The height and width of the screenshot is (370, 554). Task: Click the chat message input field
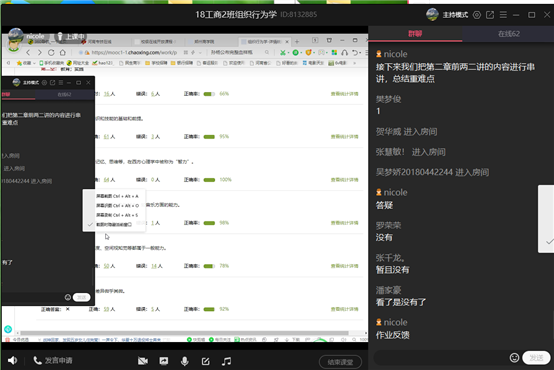coord(441,358)
